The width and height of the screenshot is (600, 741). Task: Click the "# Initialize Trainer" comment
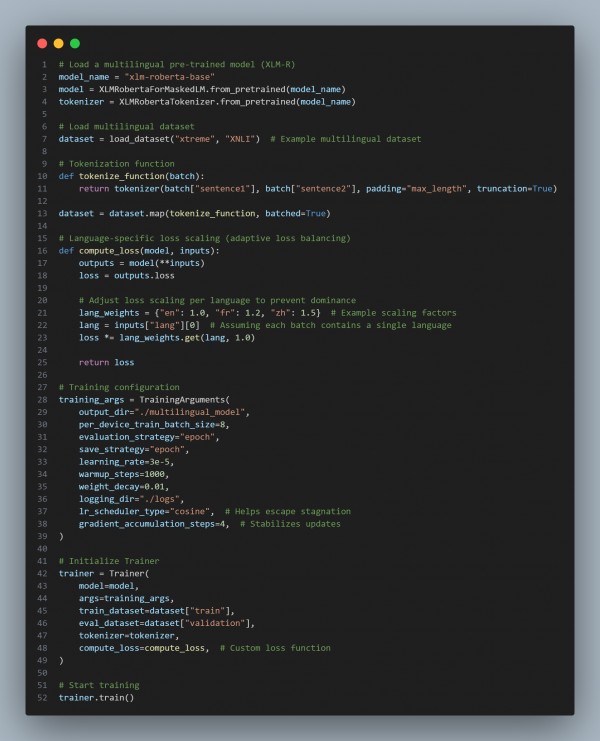click(109, 561)
